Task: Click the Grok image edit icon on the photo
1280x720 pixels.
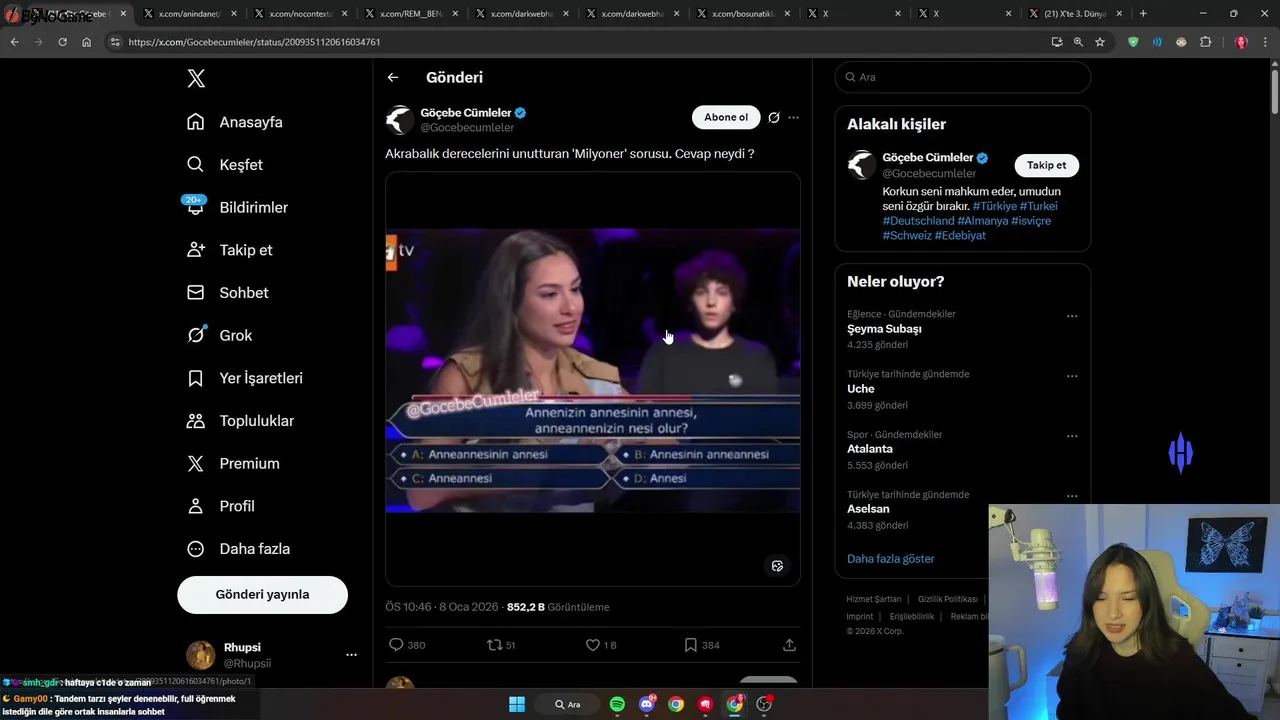Action: (x=777, y=566)
